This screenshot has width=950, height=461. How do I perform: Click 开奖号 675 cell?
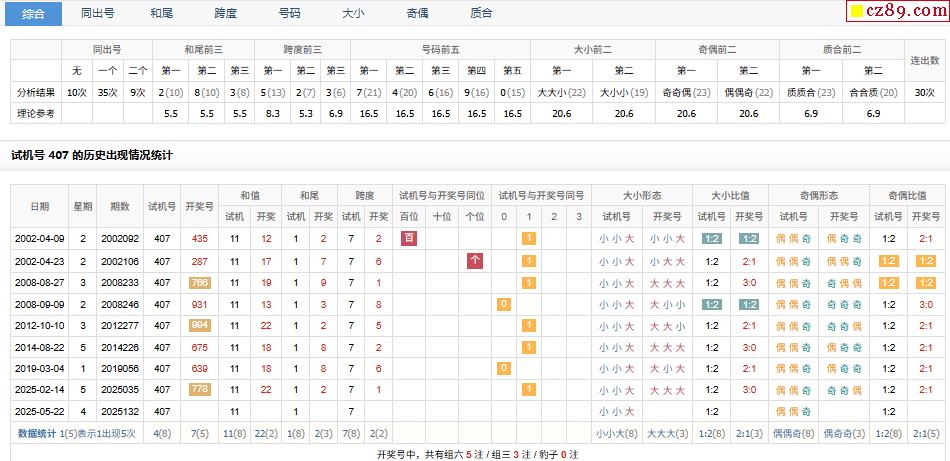[x=200, y=348]
